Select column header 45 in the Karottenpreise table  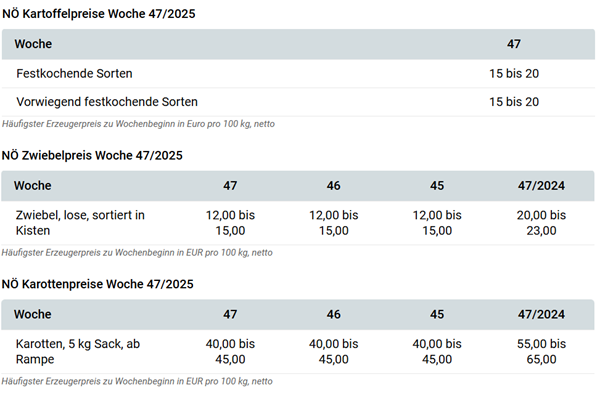[x=437, y=315]
